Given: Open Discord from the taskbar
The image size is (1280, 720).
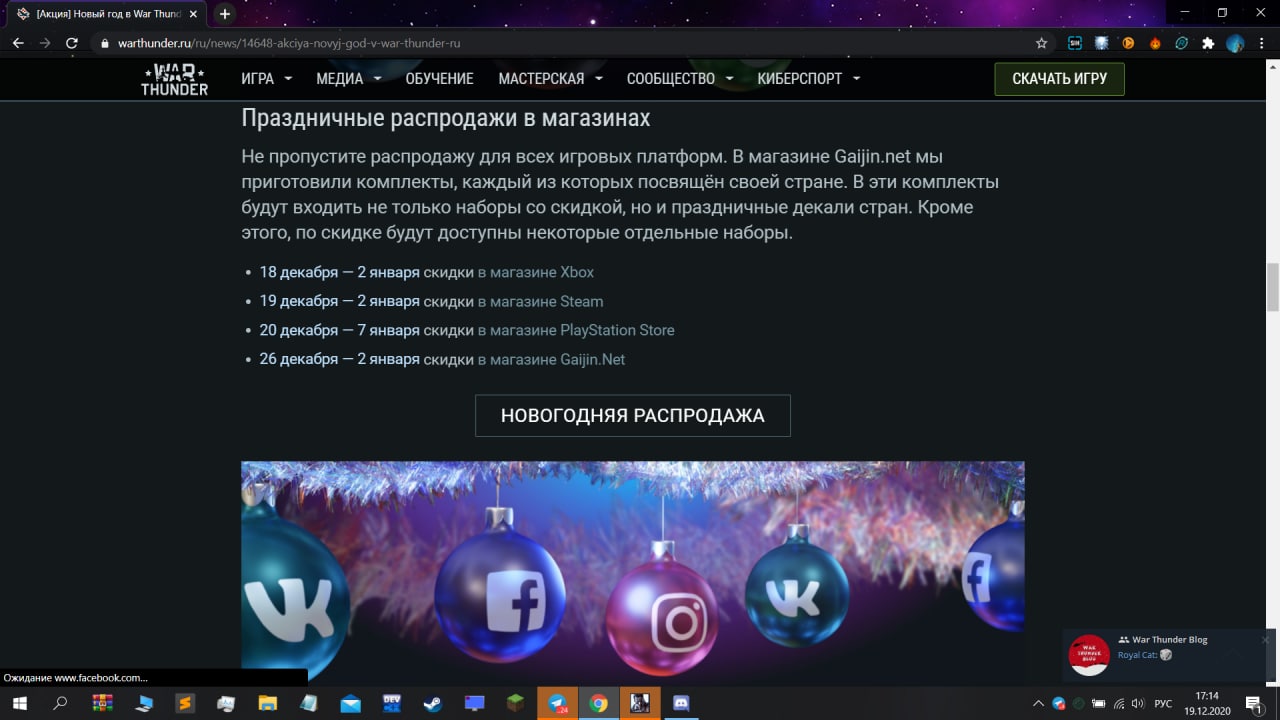Looking at the screenshot, I should [x=681, y=703].
